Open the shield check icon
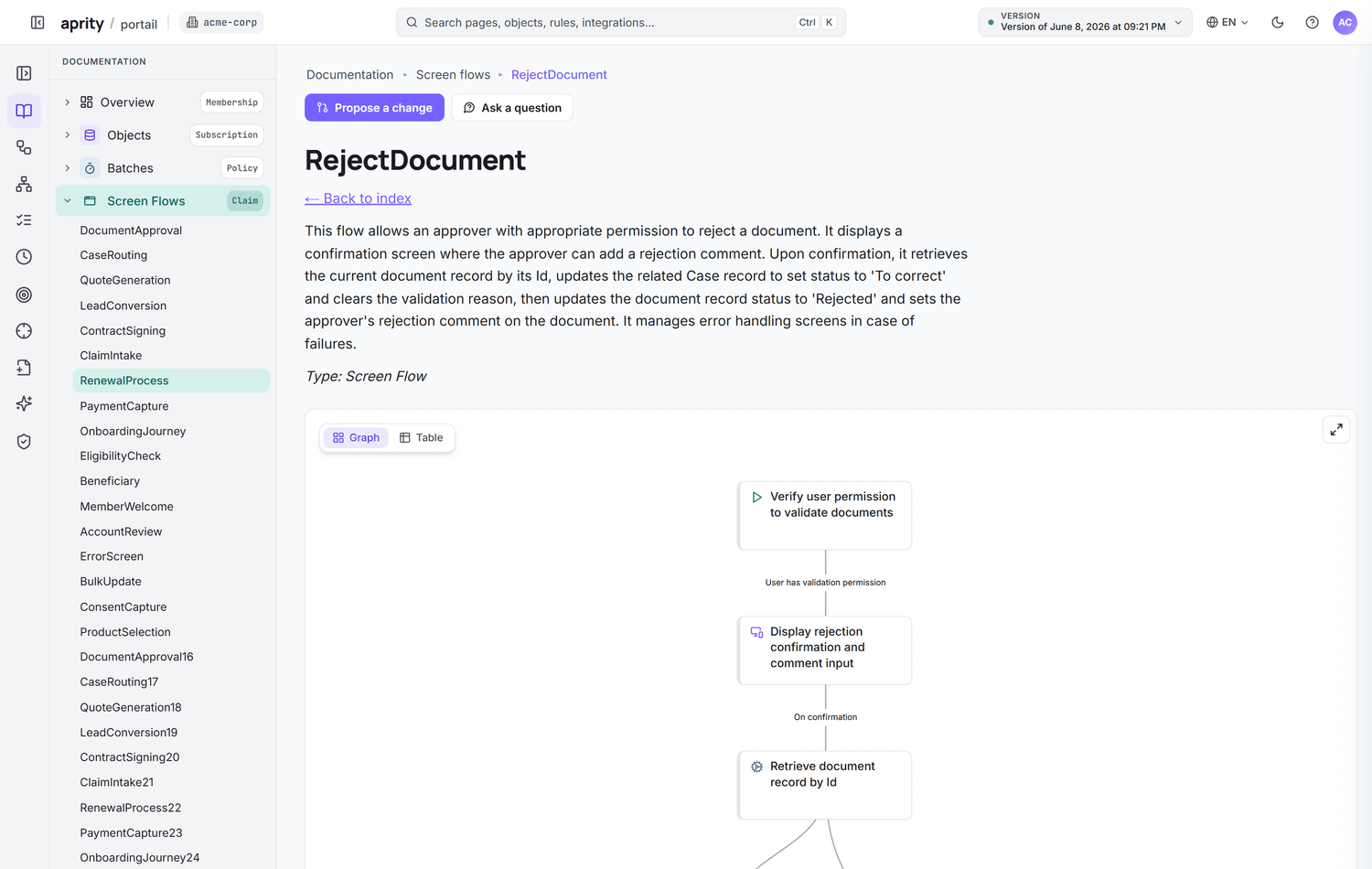The height and width of the screenshot is (869, 1372). [x=24, y=442]
